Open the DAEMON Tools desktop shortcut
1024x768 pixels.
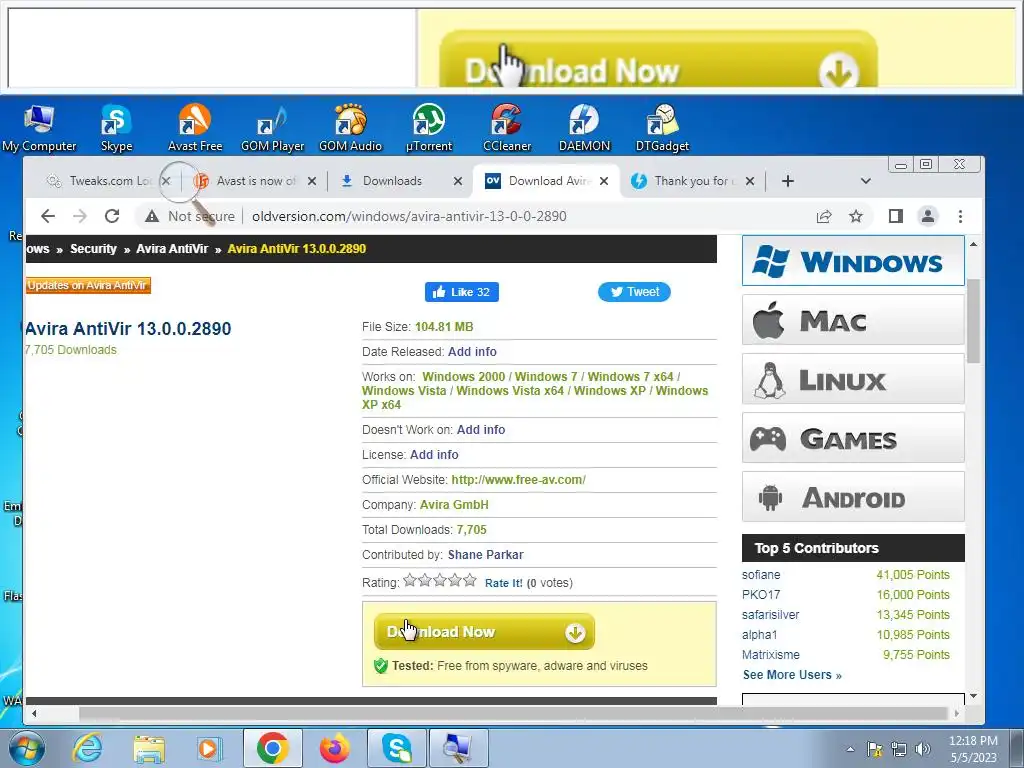pyautogui.click(x=584, y=127)
